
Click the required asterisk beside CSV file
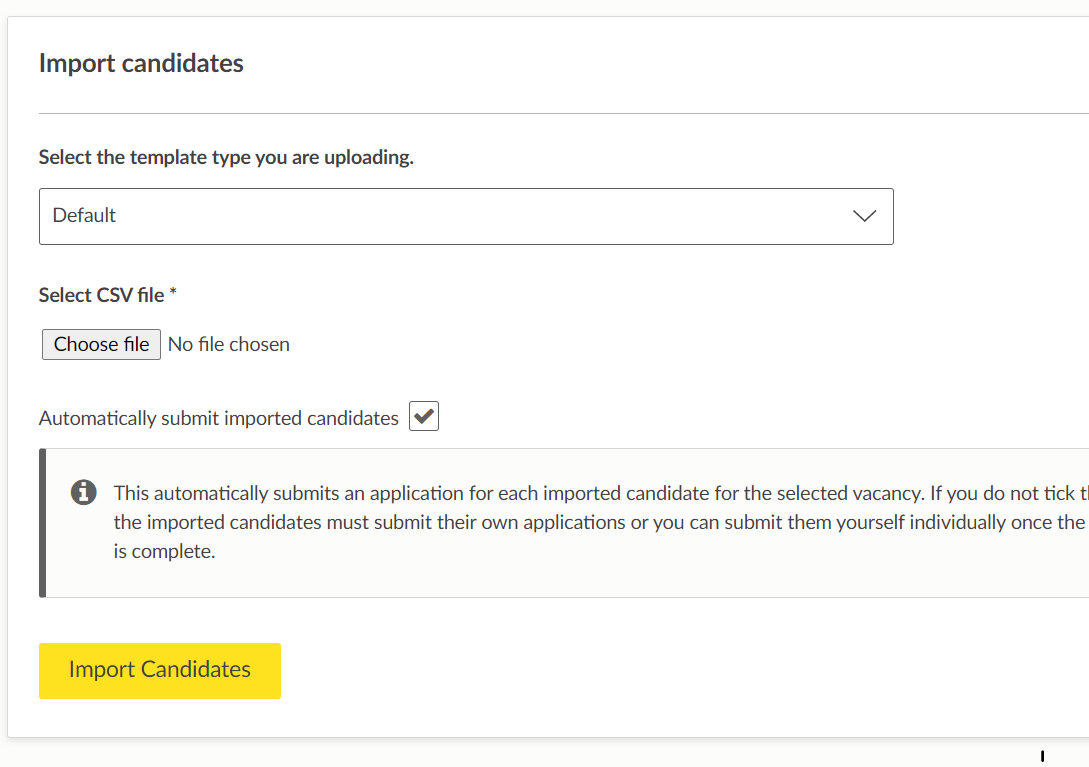(x=173, y=294)
